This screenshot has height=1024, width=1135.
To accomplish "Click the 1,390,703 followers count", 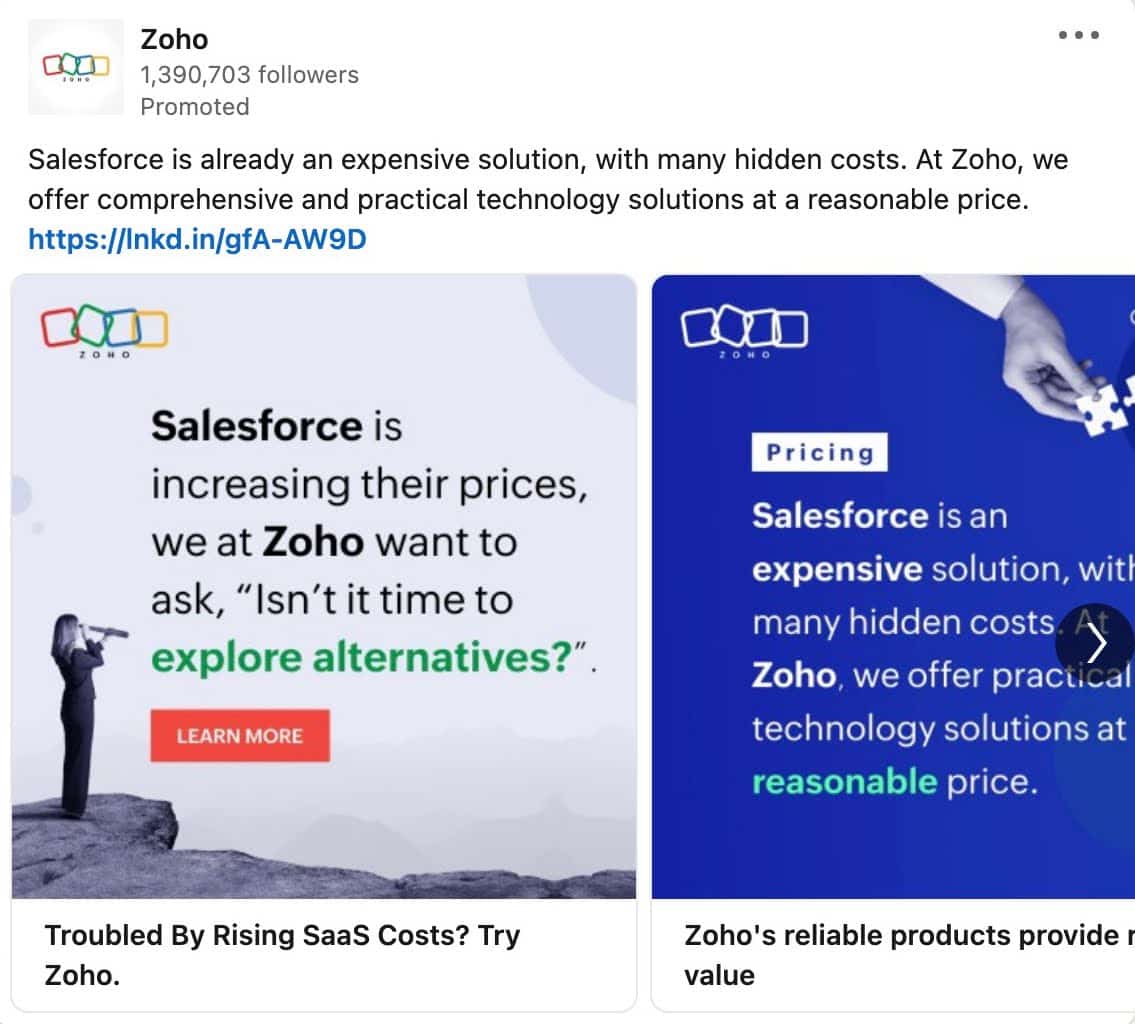I will coord(249,74).
